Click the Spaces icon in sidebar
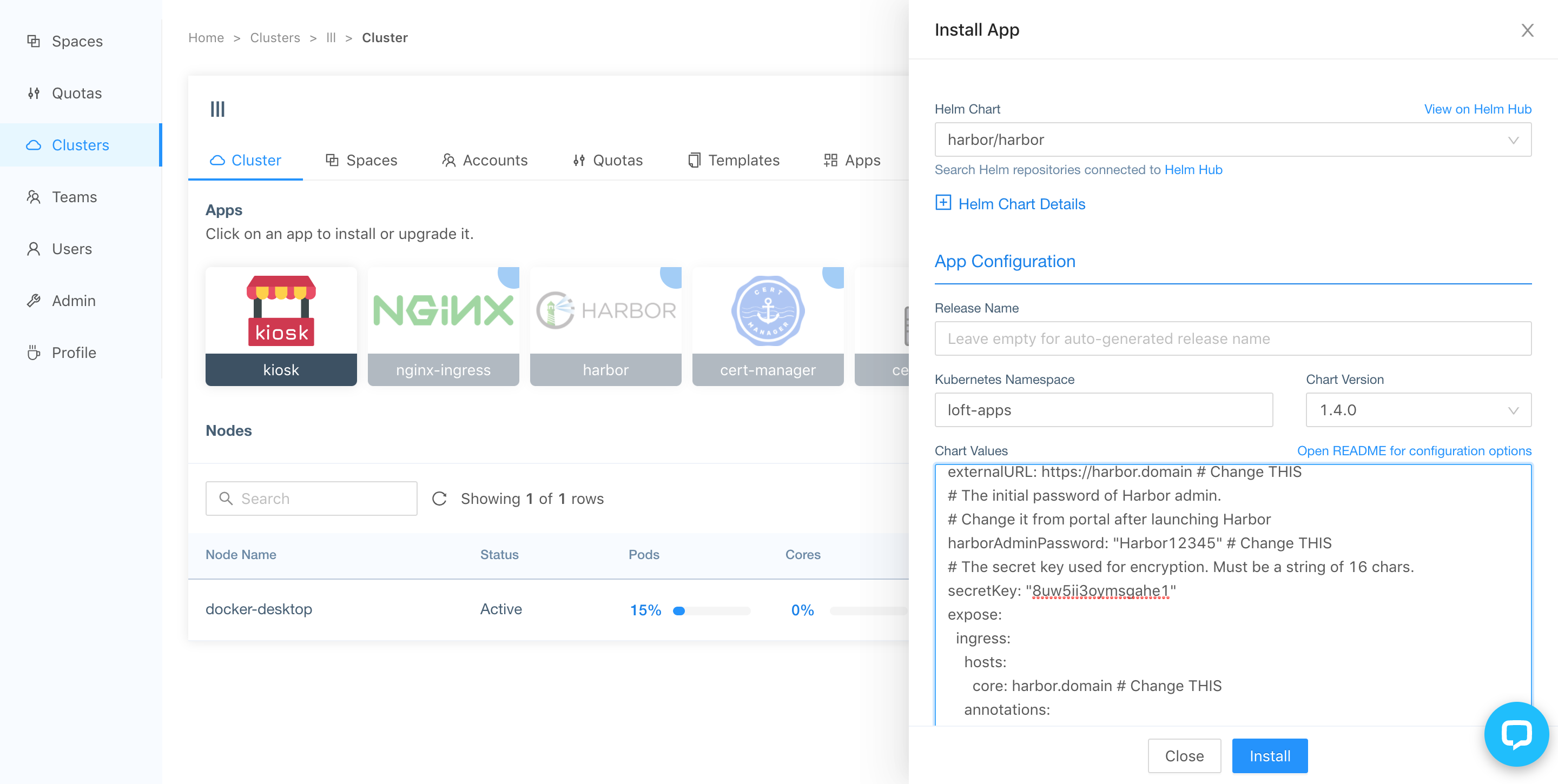 pos(34,41)
